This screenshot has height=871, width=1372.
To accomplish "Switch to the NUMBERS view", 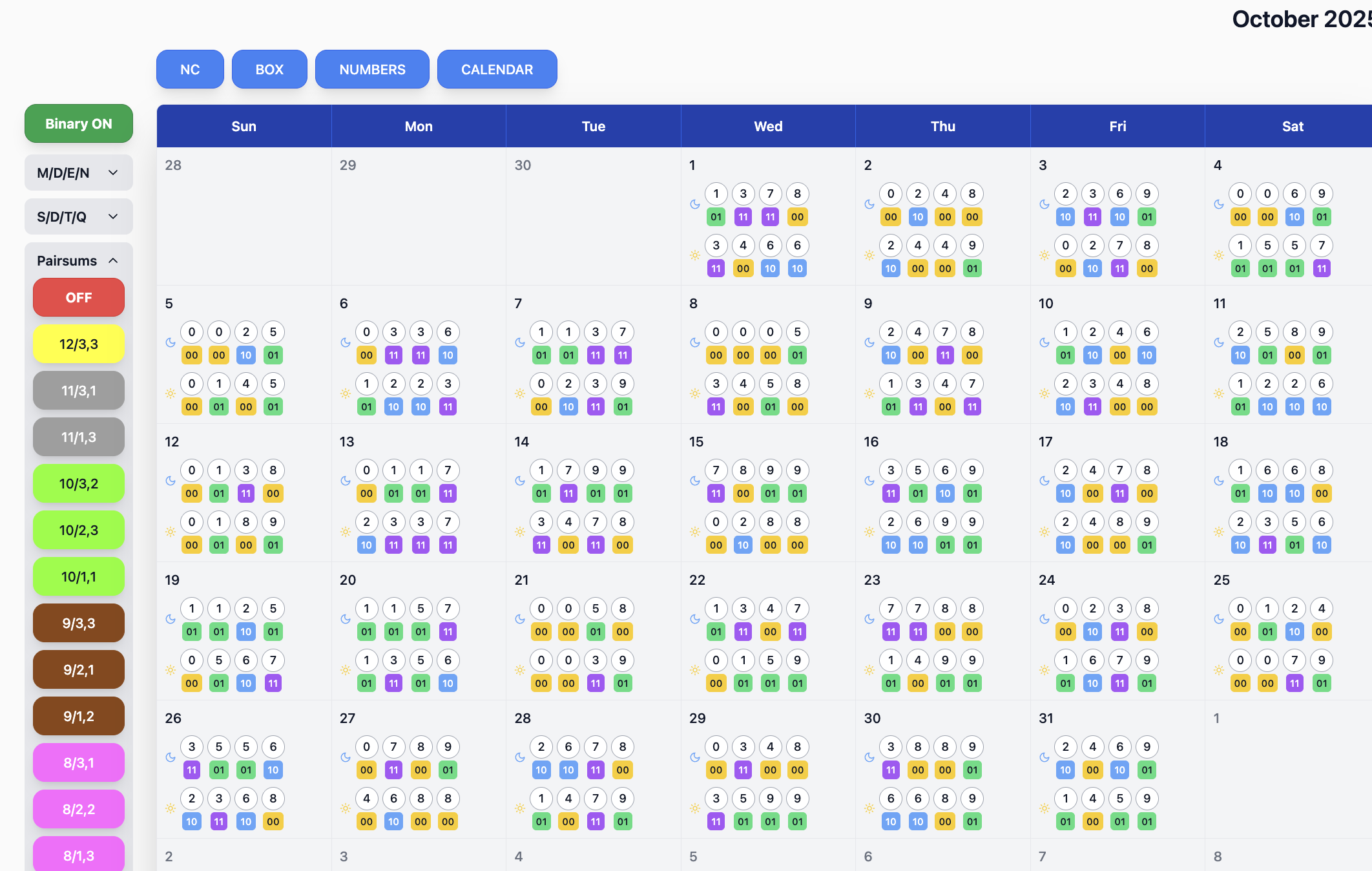I will point(372,69).
